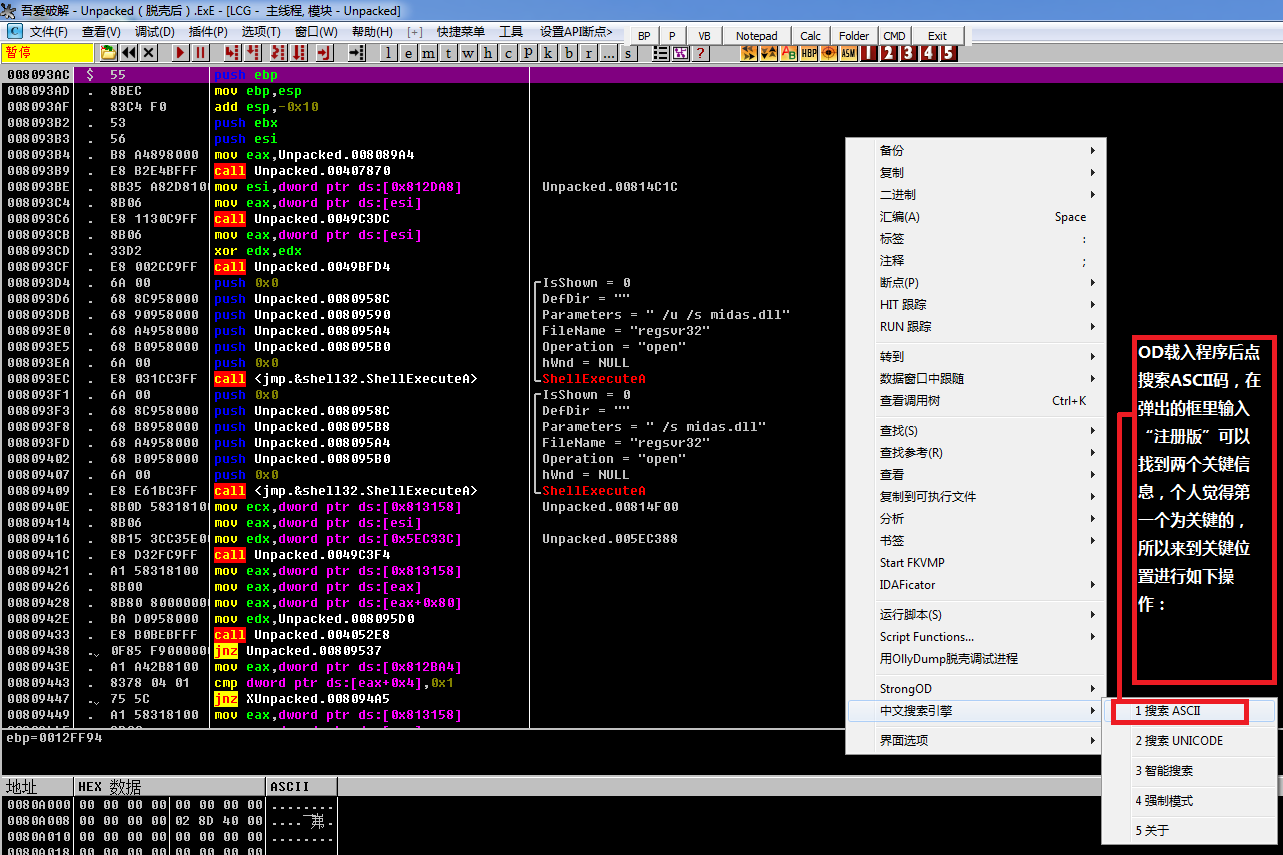Click the Folder button
Image resolution: width=1283 pixels, height=855 pixels.
854,35
